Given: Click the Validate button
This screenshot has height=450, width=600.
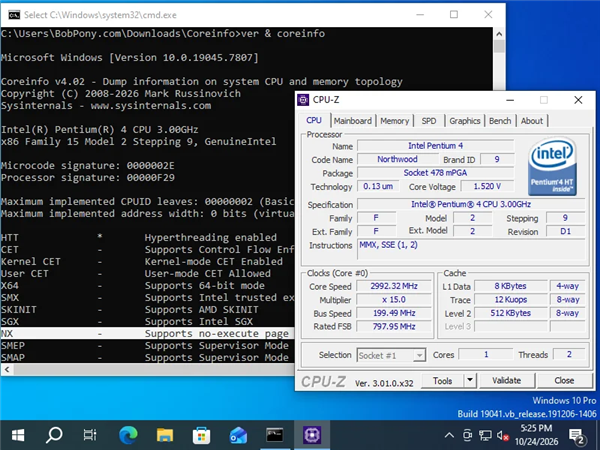Looking at the screenshot, I should point(506,380).
